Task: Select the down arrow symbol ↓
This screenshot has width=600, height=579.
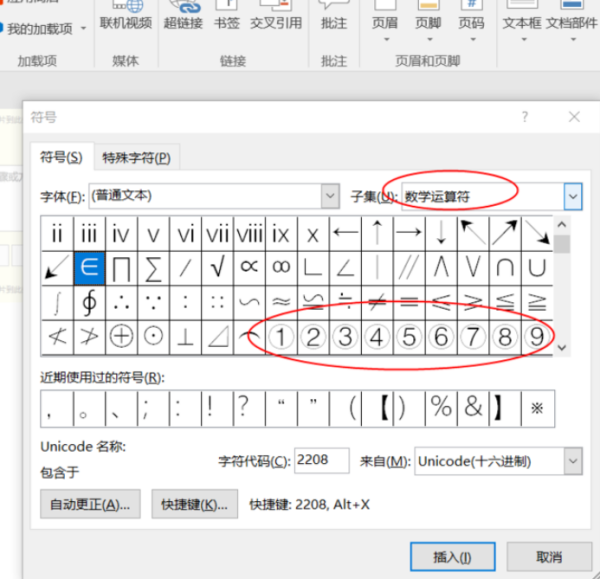Action: (441, 233)
